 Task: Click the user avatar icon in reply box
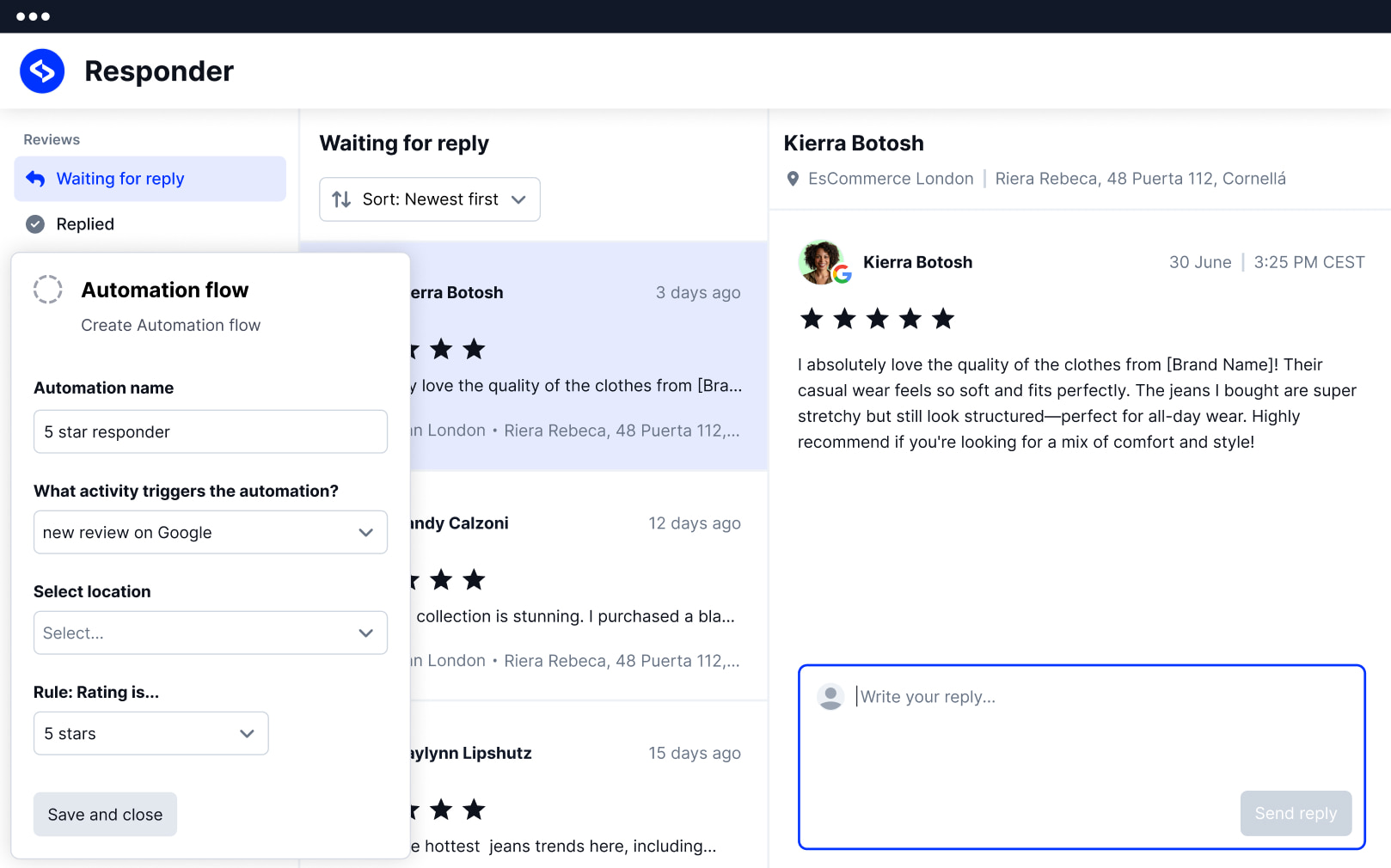pos(830,697)
